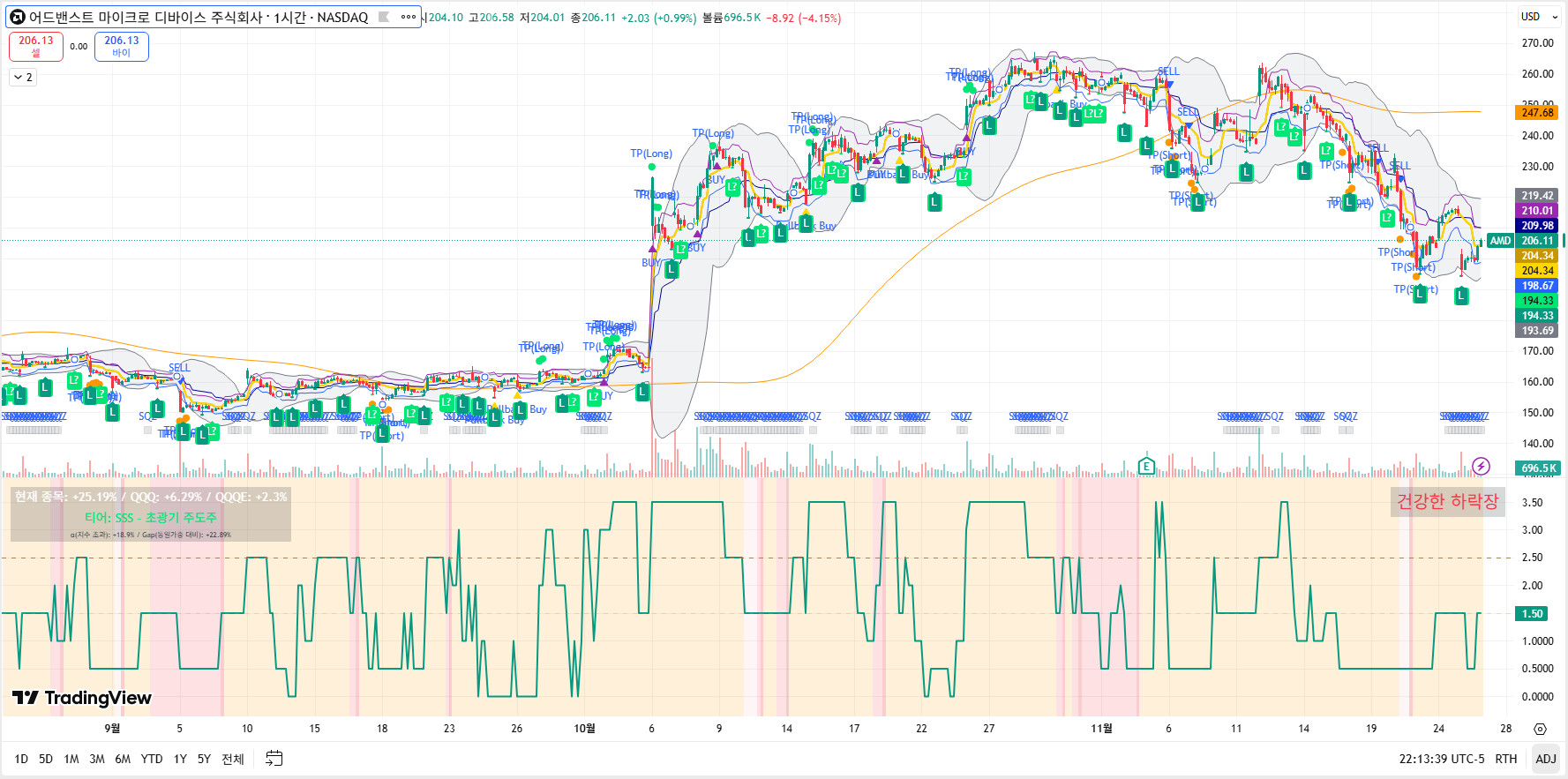Screen dimensions: 1568x779
Task: Click the red 206.13 셀 sell button
Action: click(36, 46)
